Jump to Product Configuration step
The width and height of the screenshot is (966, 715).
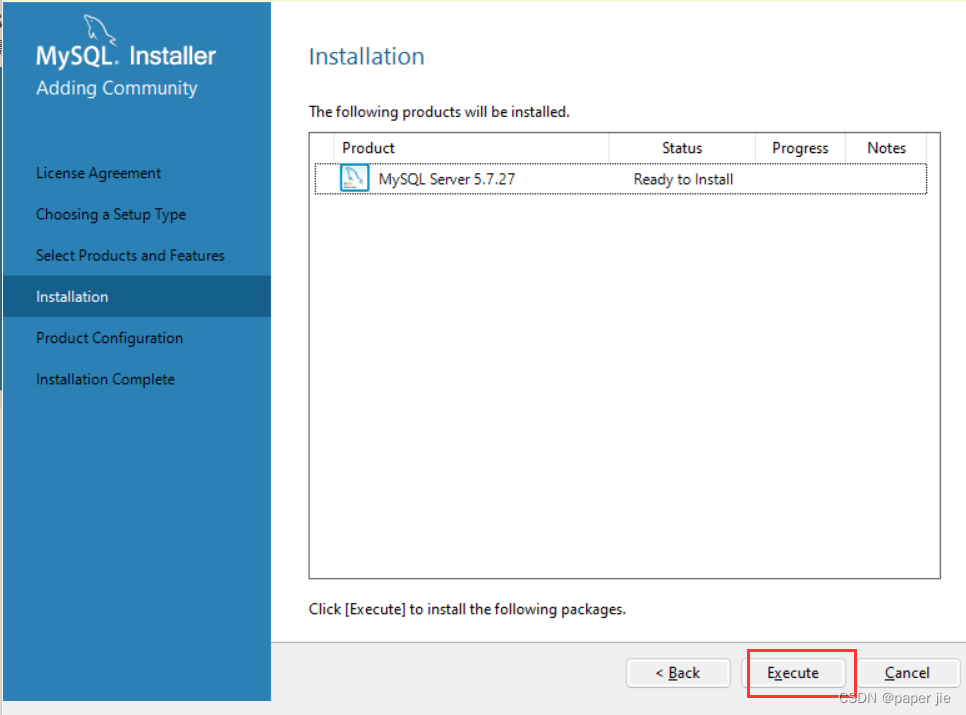(110, 338)
